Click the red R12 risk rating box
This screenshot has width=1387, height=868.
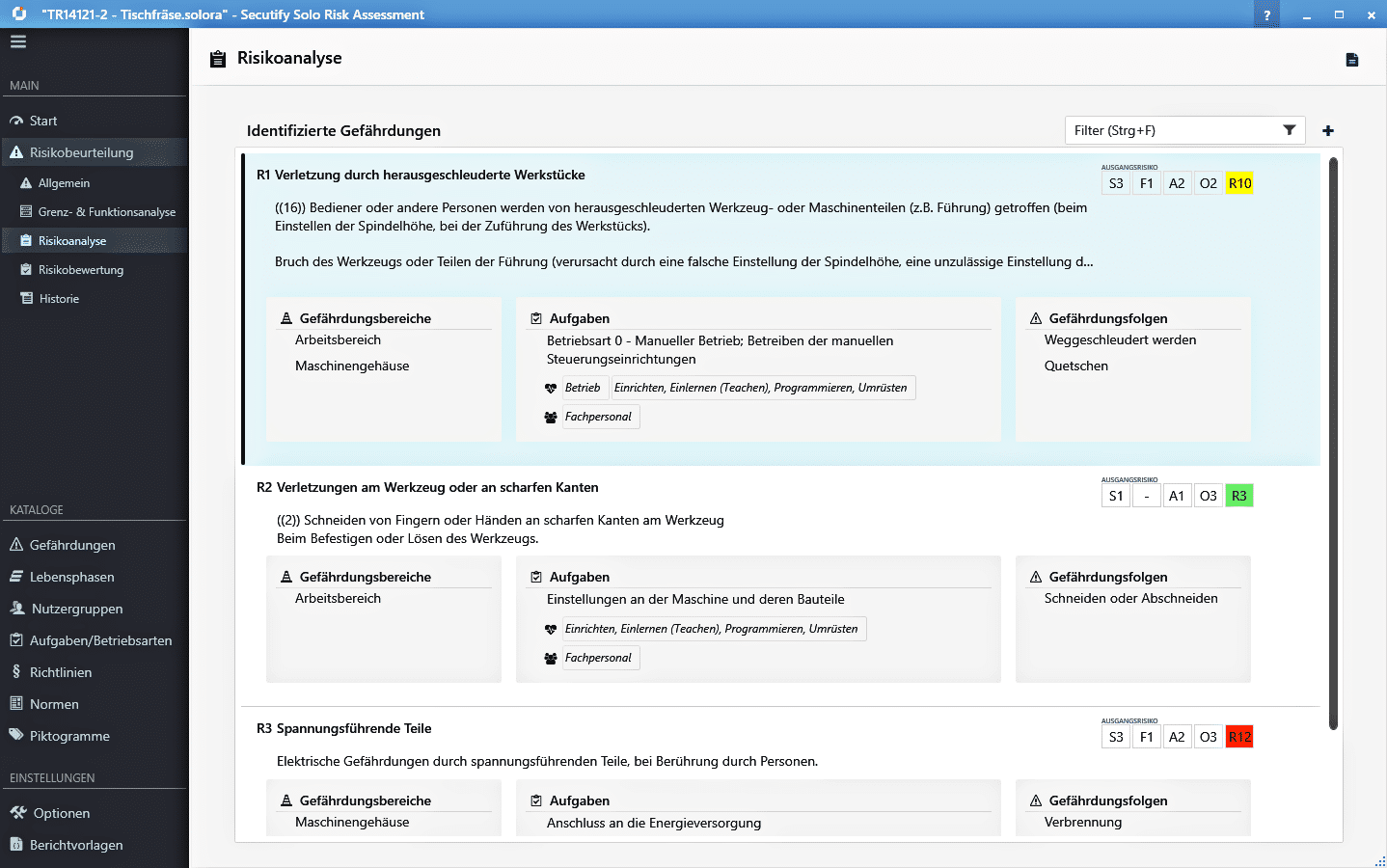point(1239,737)
